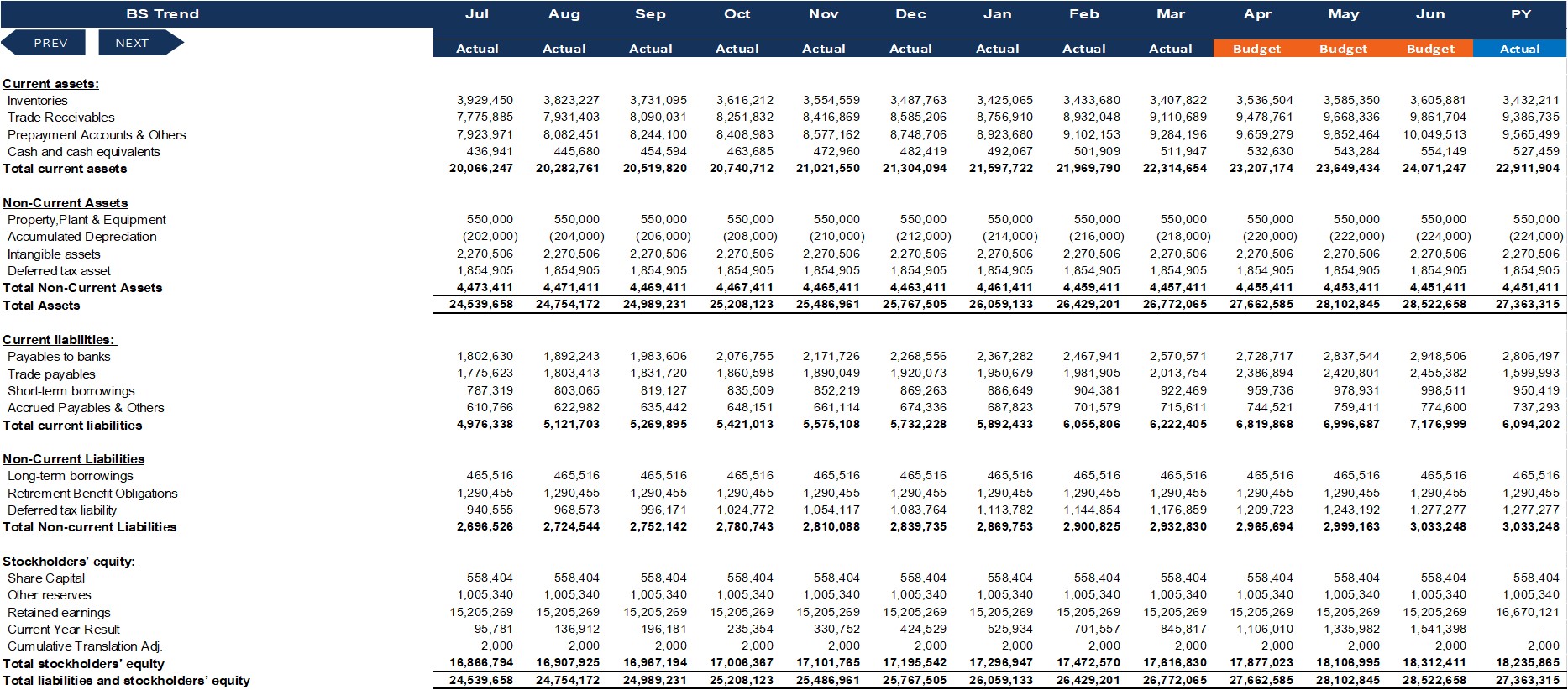Select the Current assets section heading
The height and width of the screenshot is (690, 1568).
tap(50, 84)
